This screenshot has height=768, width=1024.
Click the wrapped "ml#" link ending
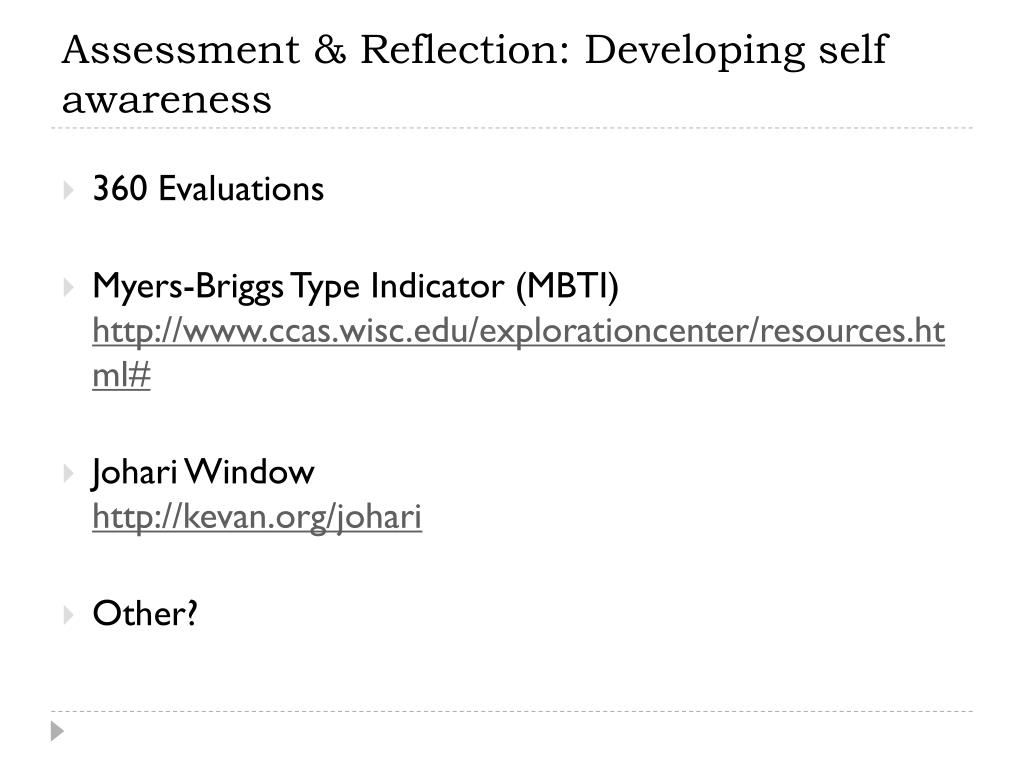pos(121,375)
